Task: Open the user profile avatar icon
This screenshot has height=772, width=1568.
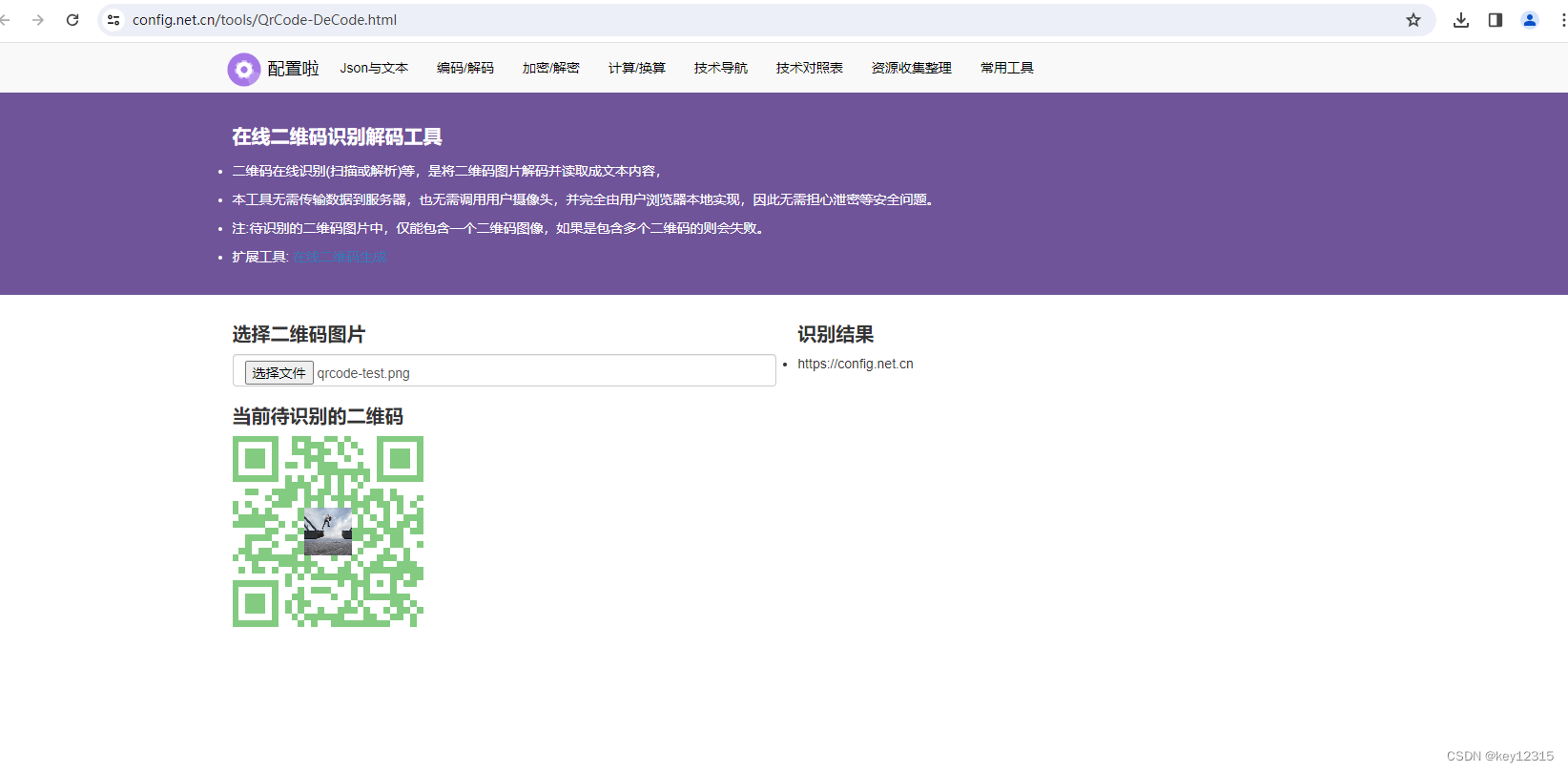Action: click(1530, 20)
